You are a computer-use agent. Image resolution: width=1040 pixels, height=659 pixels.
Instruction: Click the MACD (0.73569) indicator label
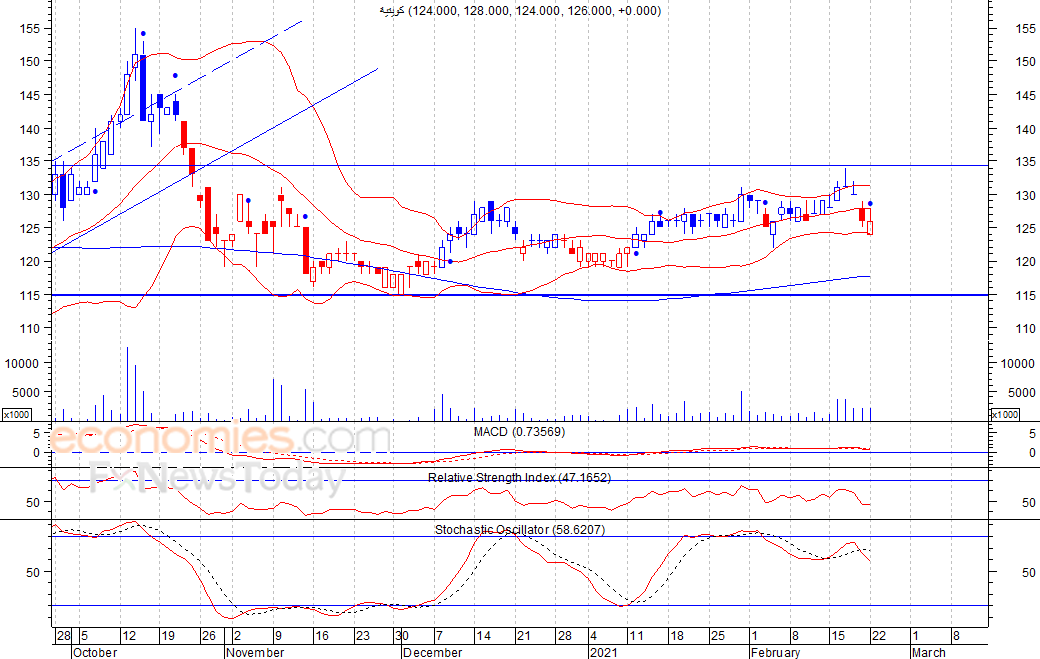pyautogui.click(x=519, y=432)
